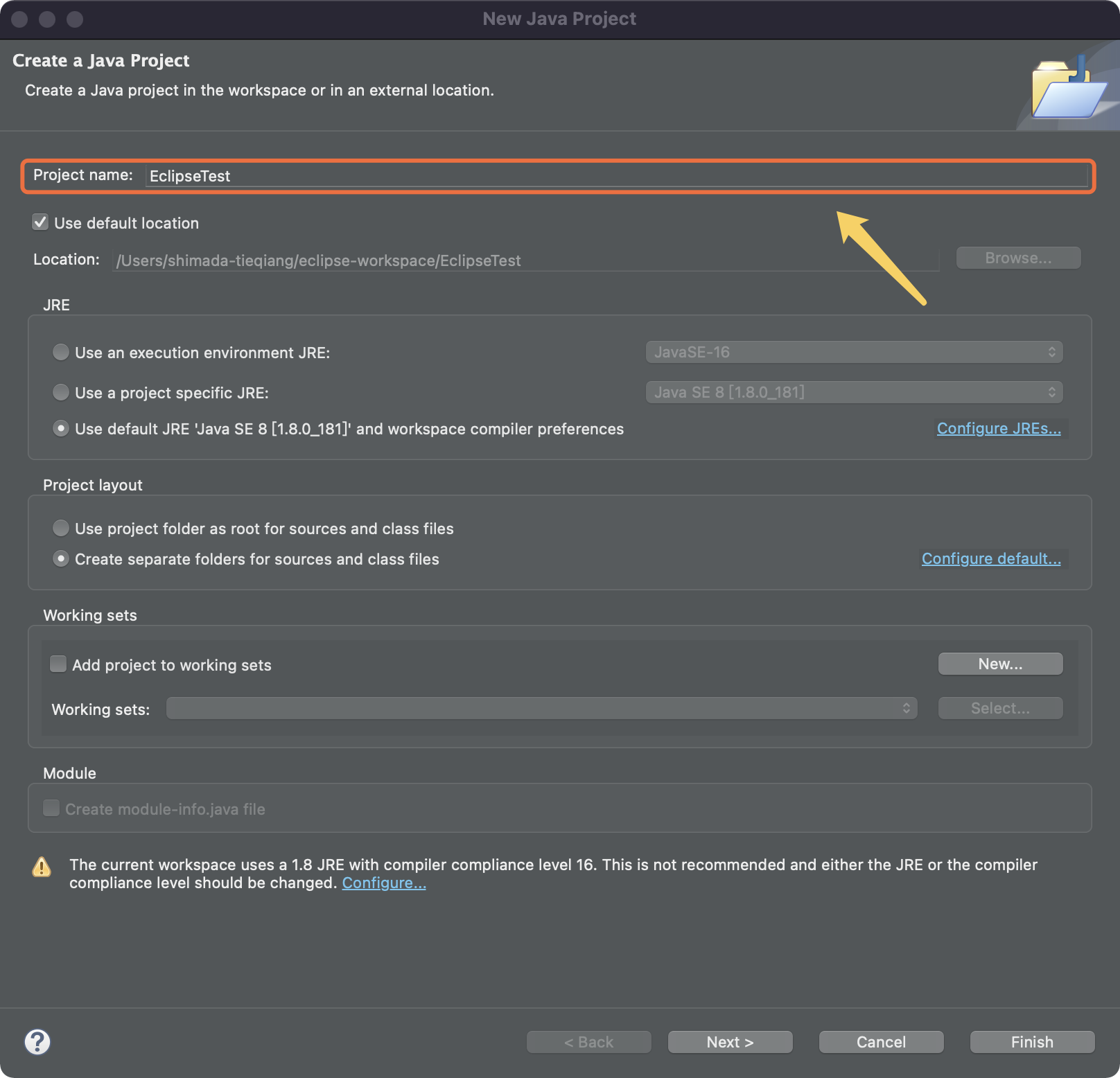Toggle the Use default location checkbox
The height and width of the screenshot is (1078, 1120).
40,222
